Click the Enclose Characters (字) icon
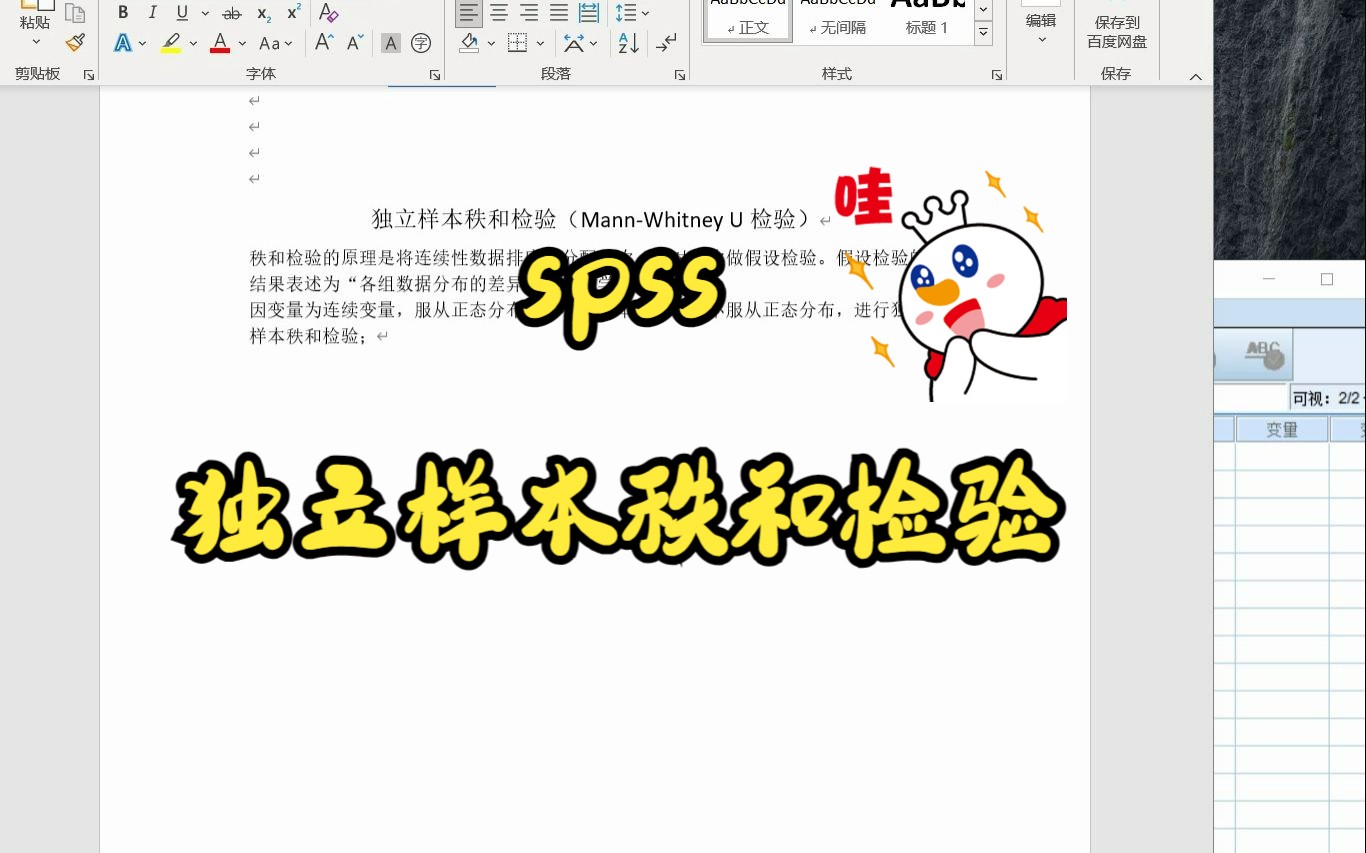The height and width of the screenshot is (853, 1366). point(421,43)
